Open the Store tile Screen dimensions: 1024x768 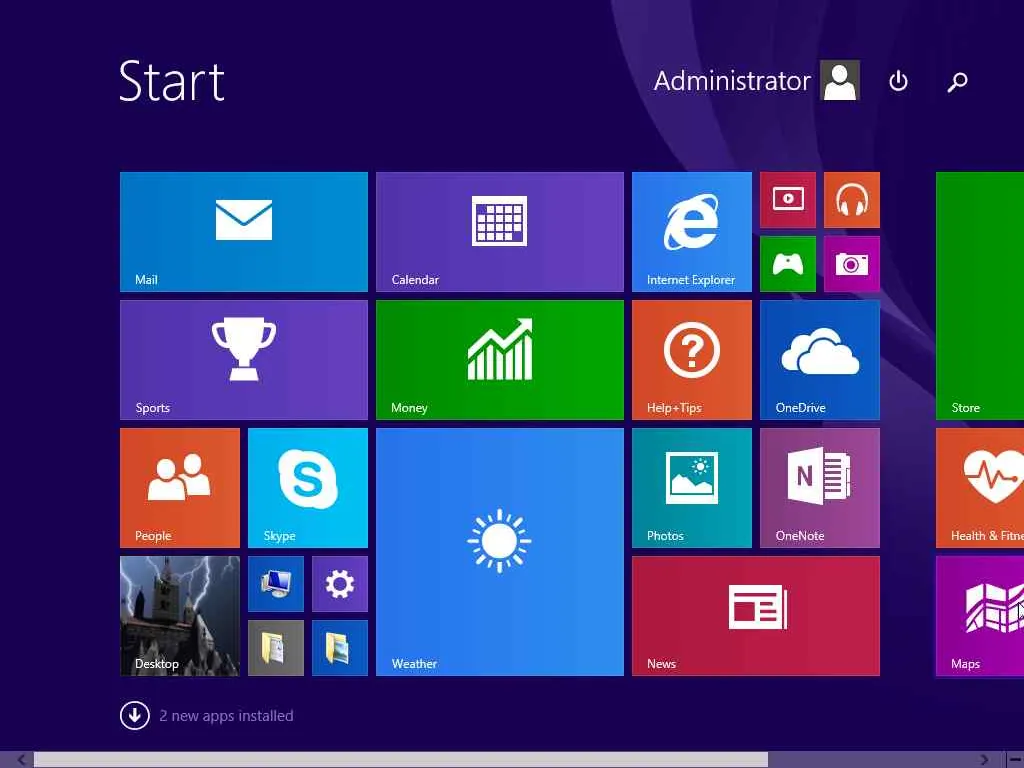coord(980,296)
